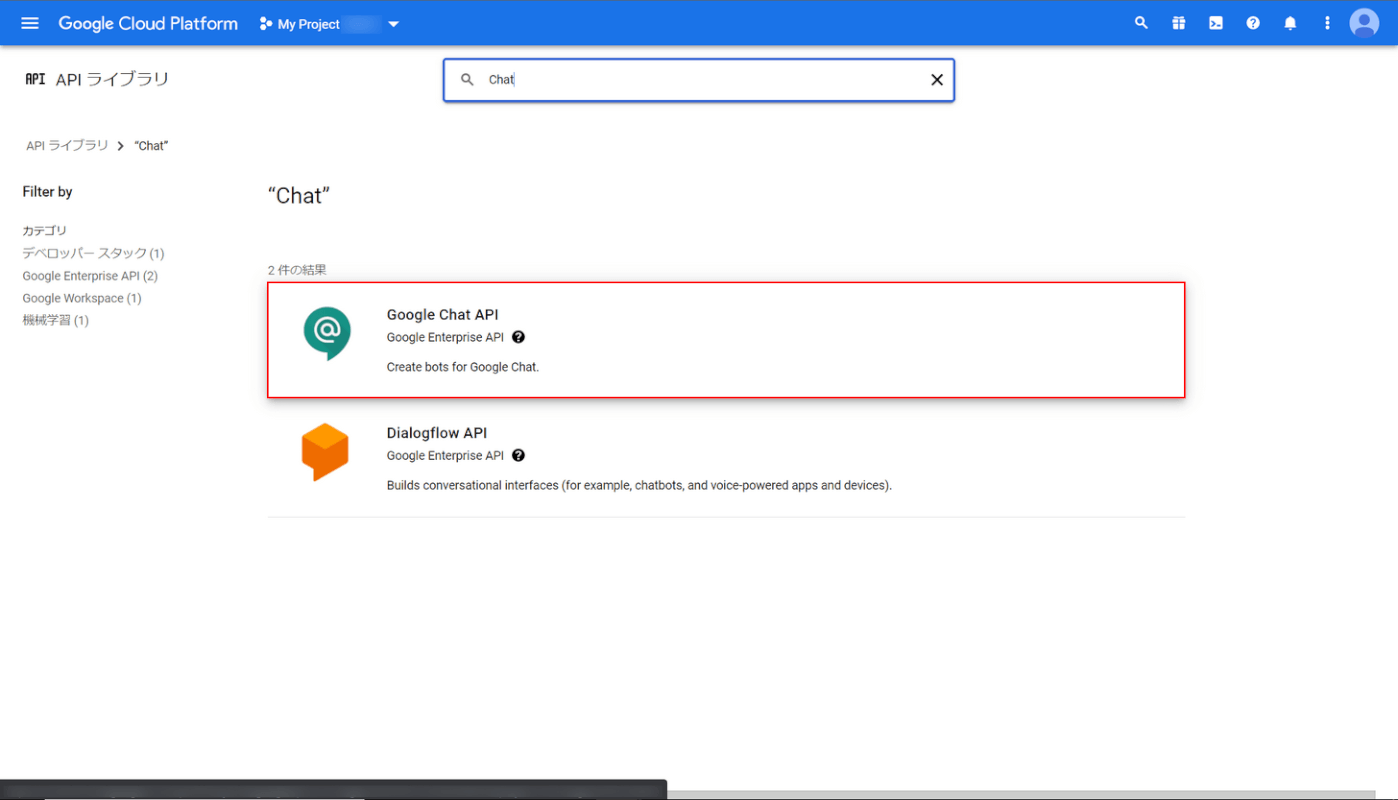Click the Google Cloud Platform logo text
Viewport: 1398px width, 800px height.
(x=148, y=23)
